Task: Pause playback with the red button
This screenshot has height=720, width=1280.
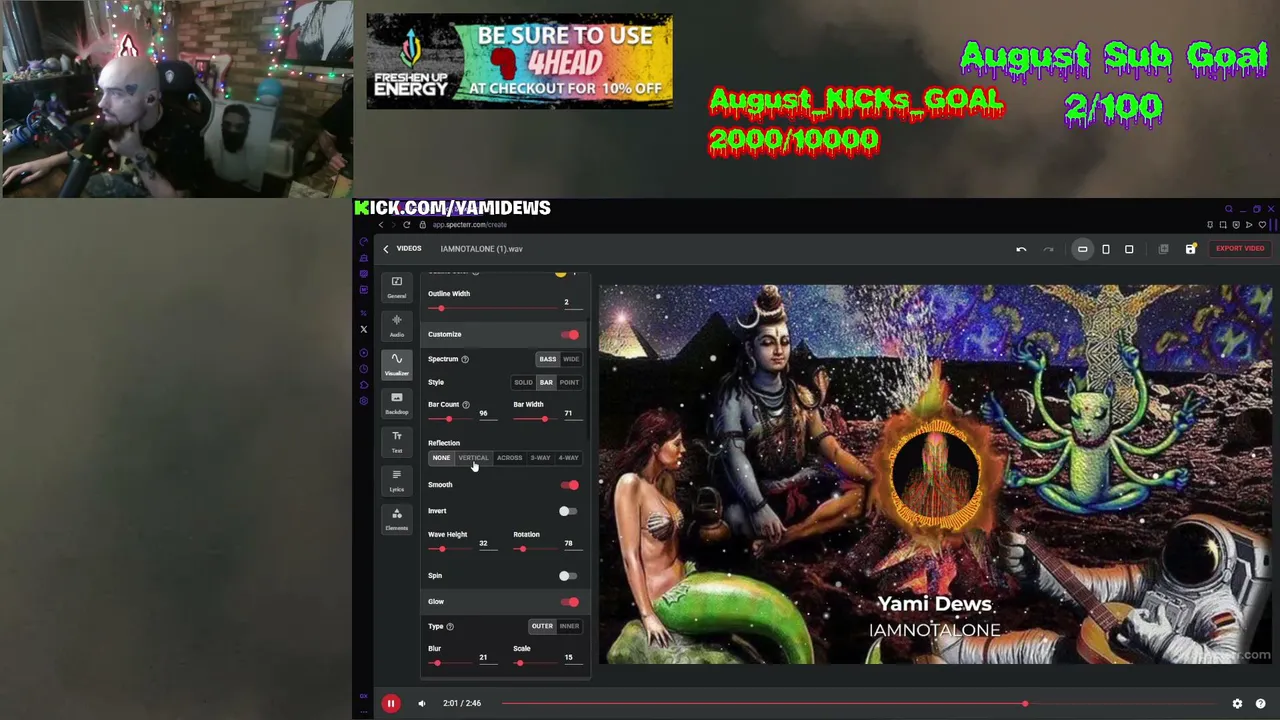Action: (391, 704)
